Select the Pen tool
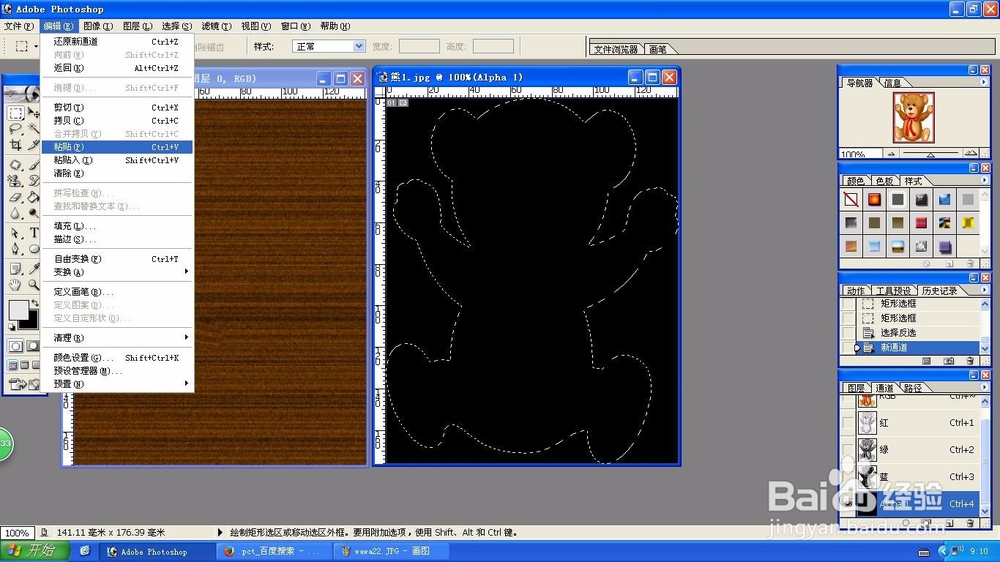 coord(15,248)
